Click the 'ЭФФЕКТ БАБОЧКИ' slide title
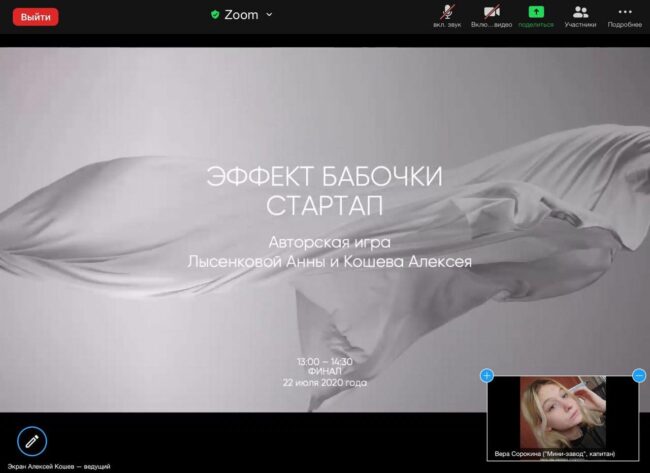 (x=324, y=176)
